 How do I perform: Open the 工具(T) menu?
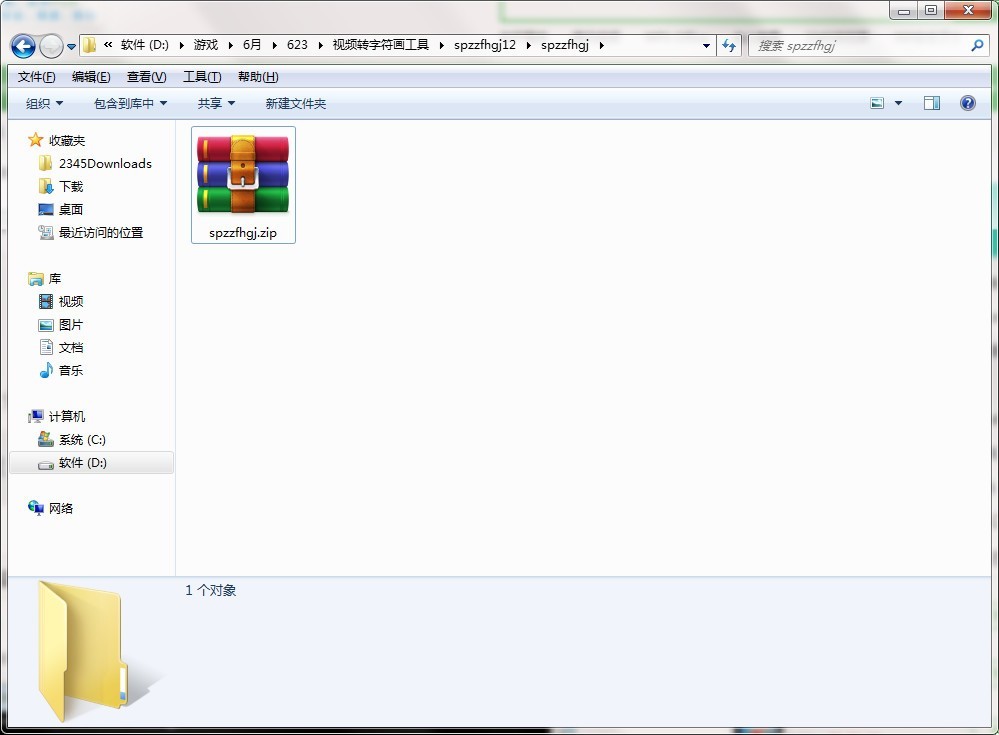[x=202, y=77]
